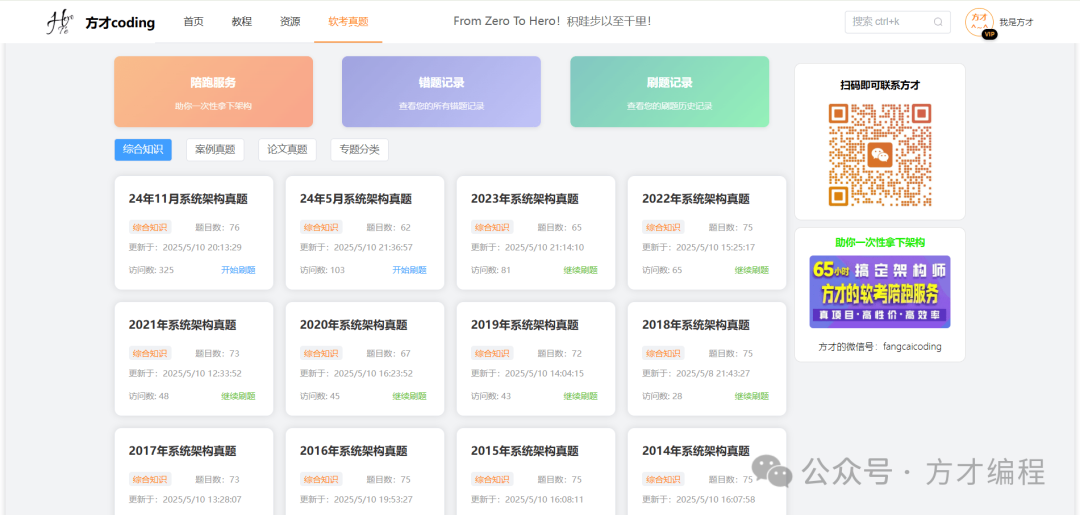This screenshot has height=515, width=1080.
Task: Open the 2022年系统架构真题 title
Action: click(696, 199)
